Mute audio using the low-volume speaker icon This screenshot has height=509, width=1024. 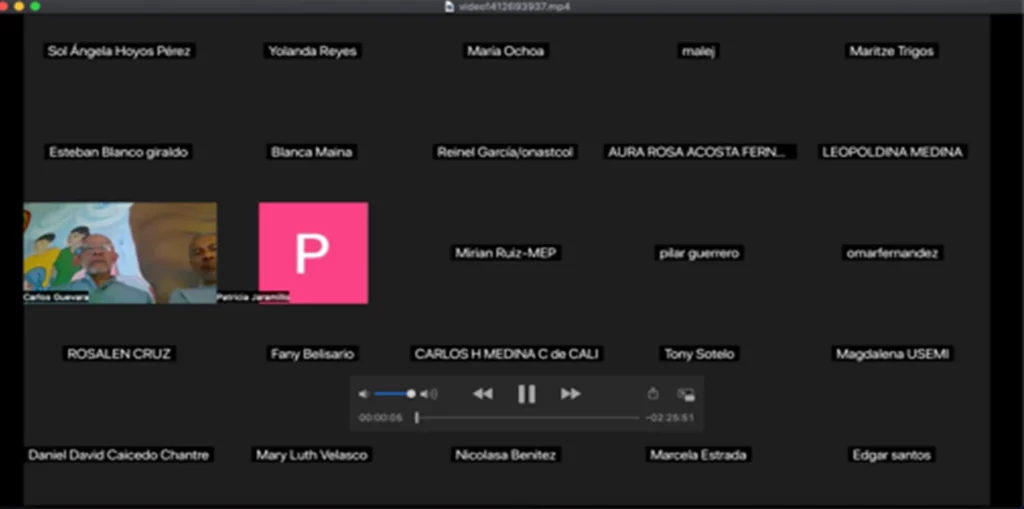(363, 394)
